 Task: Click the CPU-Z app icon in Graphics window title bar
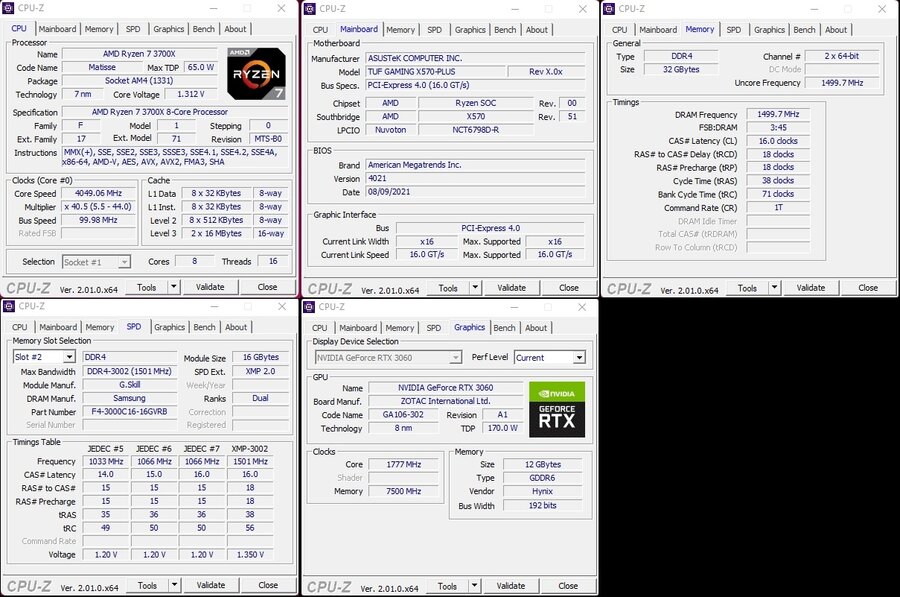[x=309, y=307]
